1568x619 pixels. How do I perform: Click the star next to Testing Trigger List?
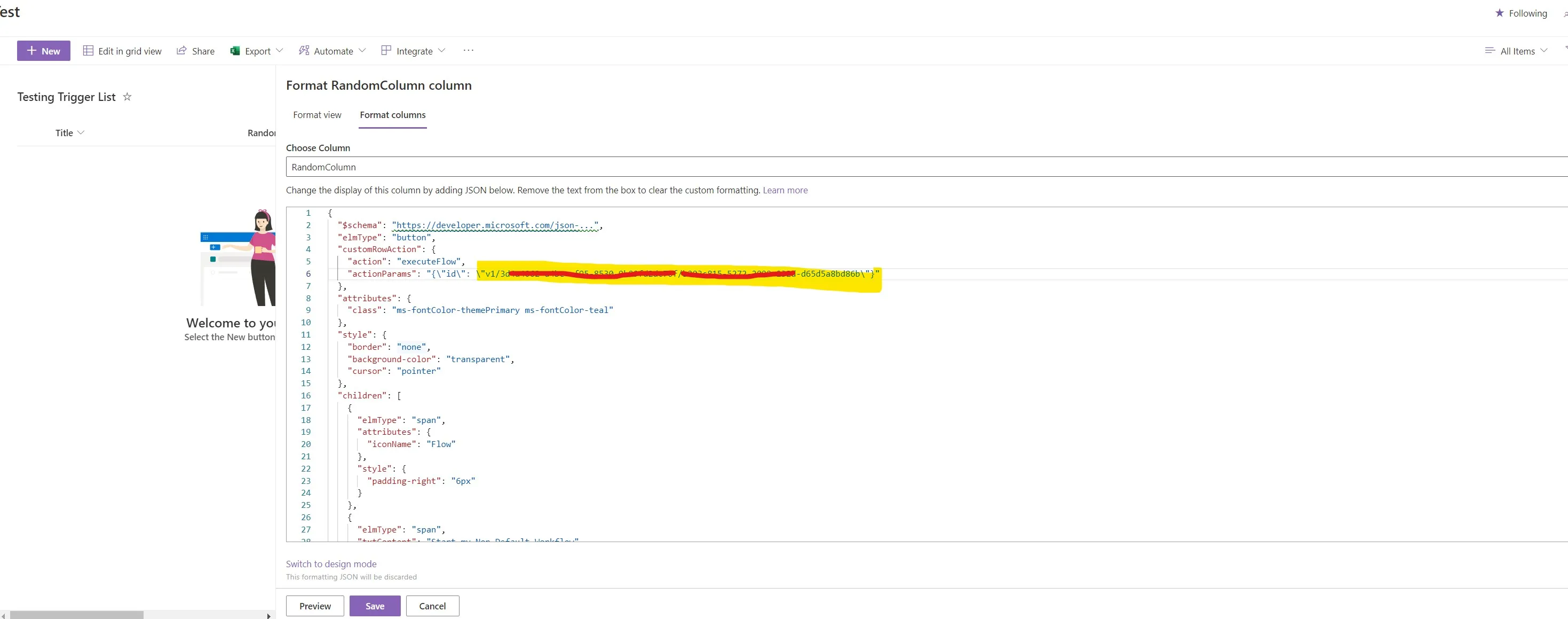click(x=127, y=96)
